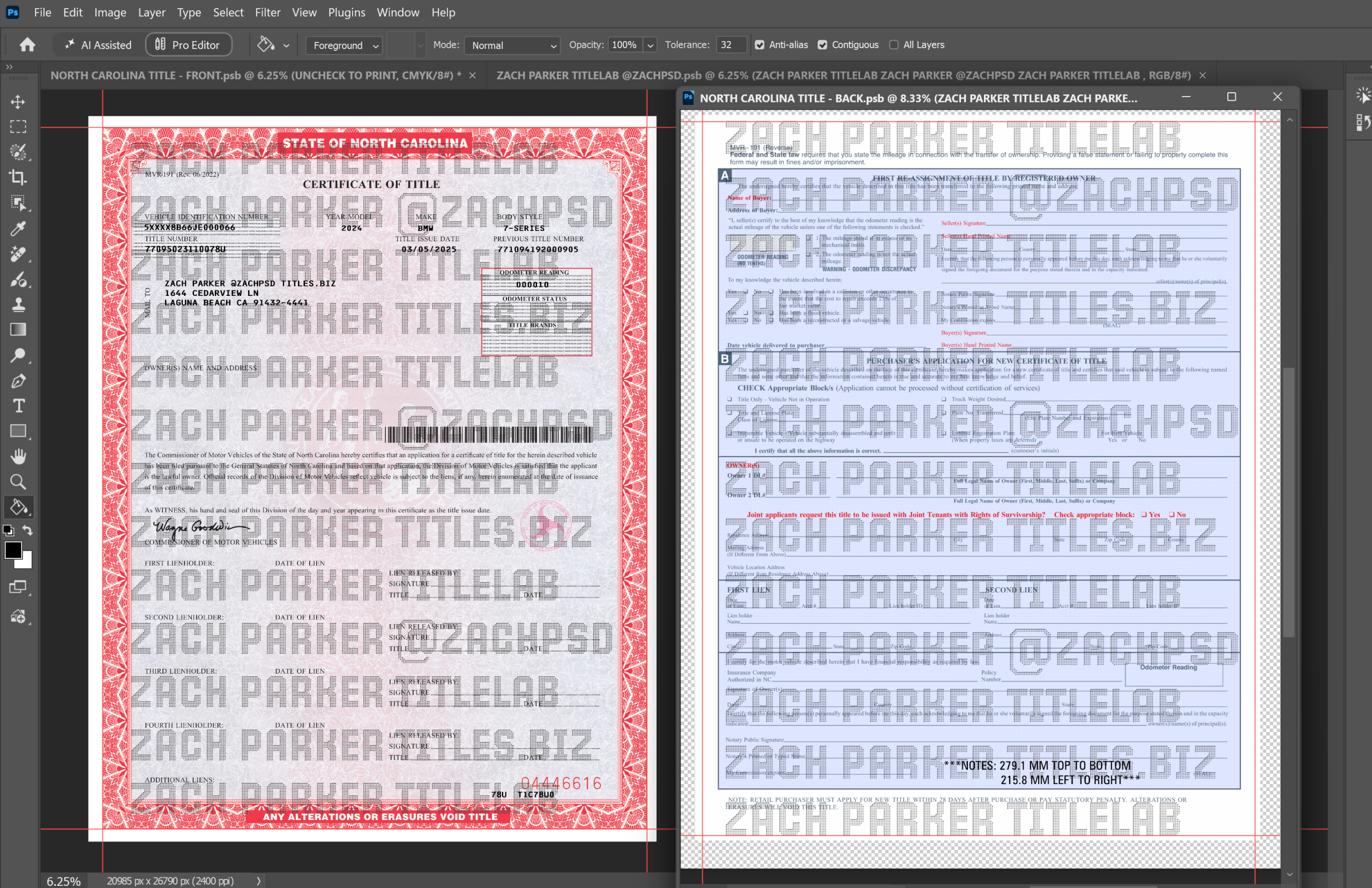Viewport: 1372px width, 888px height.
Task: Select the Eyedropper tool
Action: pos(18,228)
